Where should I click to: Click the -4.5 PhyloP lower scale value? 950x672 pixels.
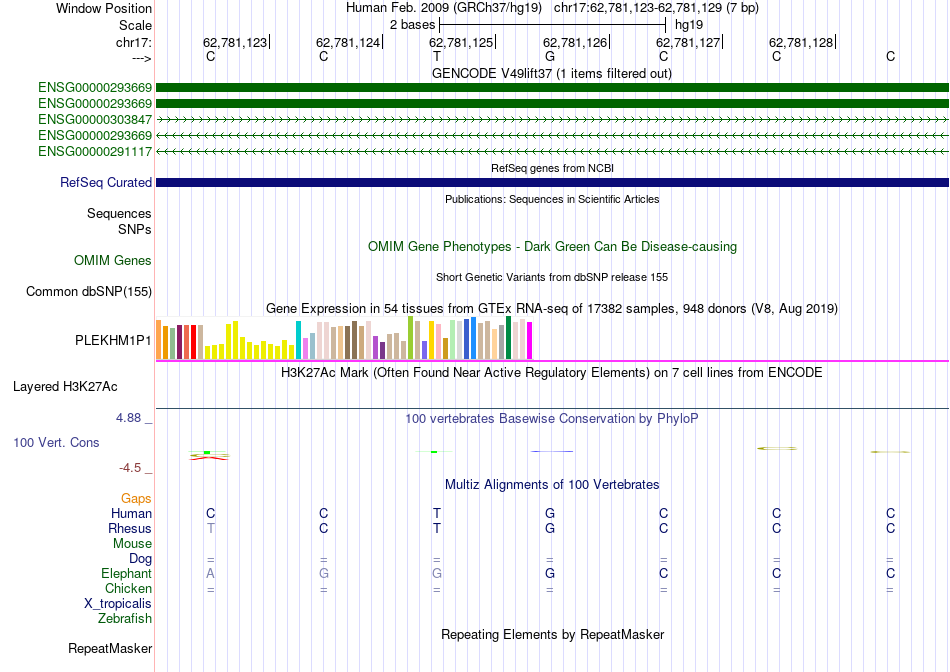pyautogui.click(x=130, y=468)
